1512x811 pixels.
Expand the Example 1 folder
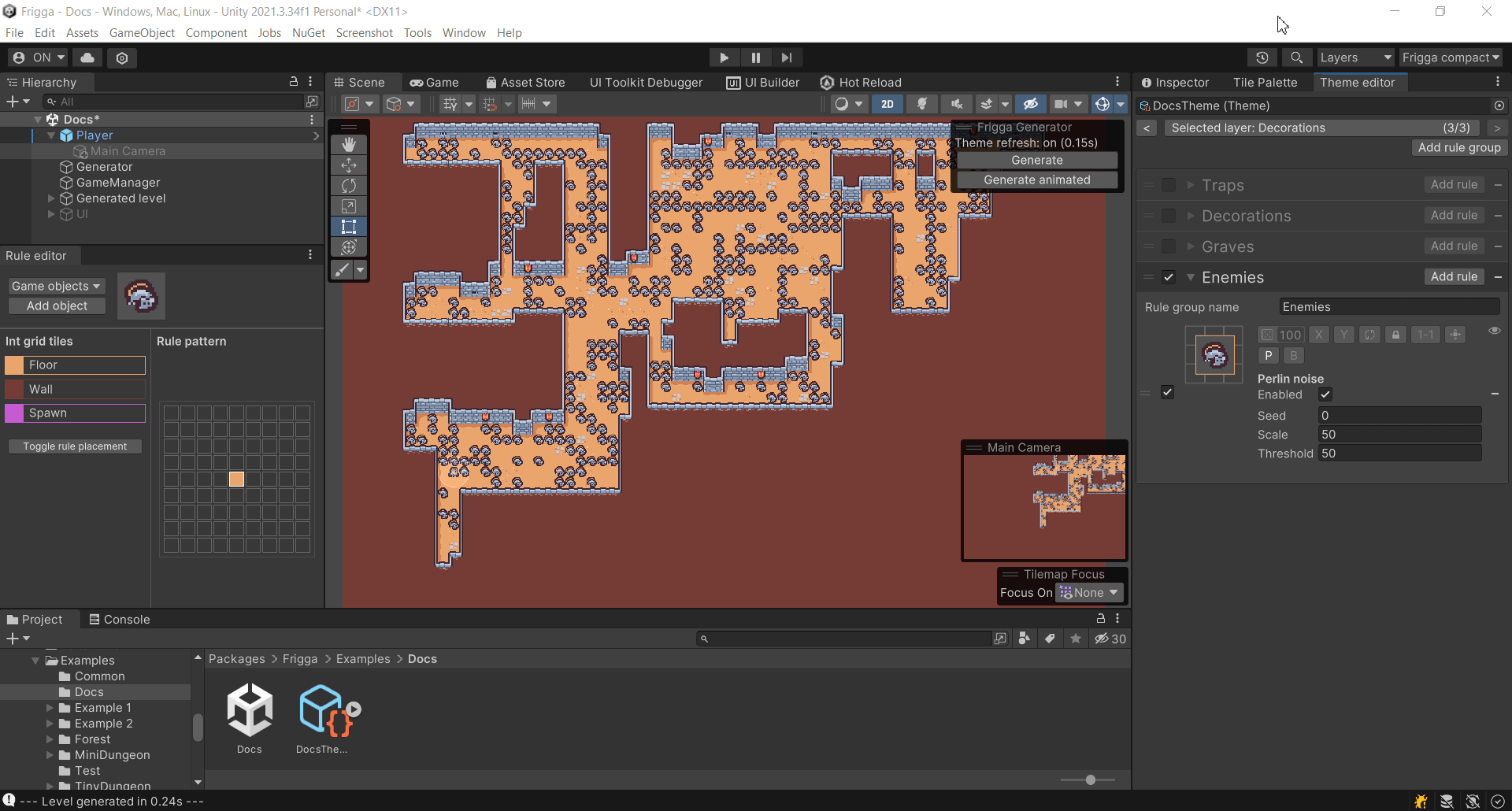(x=50, y=708)
